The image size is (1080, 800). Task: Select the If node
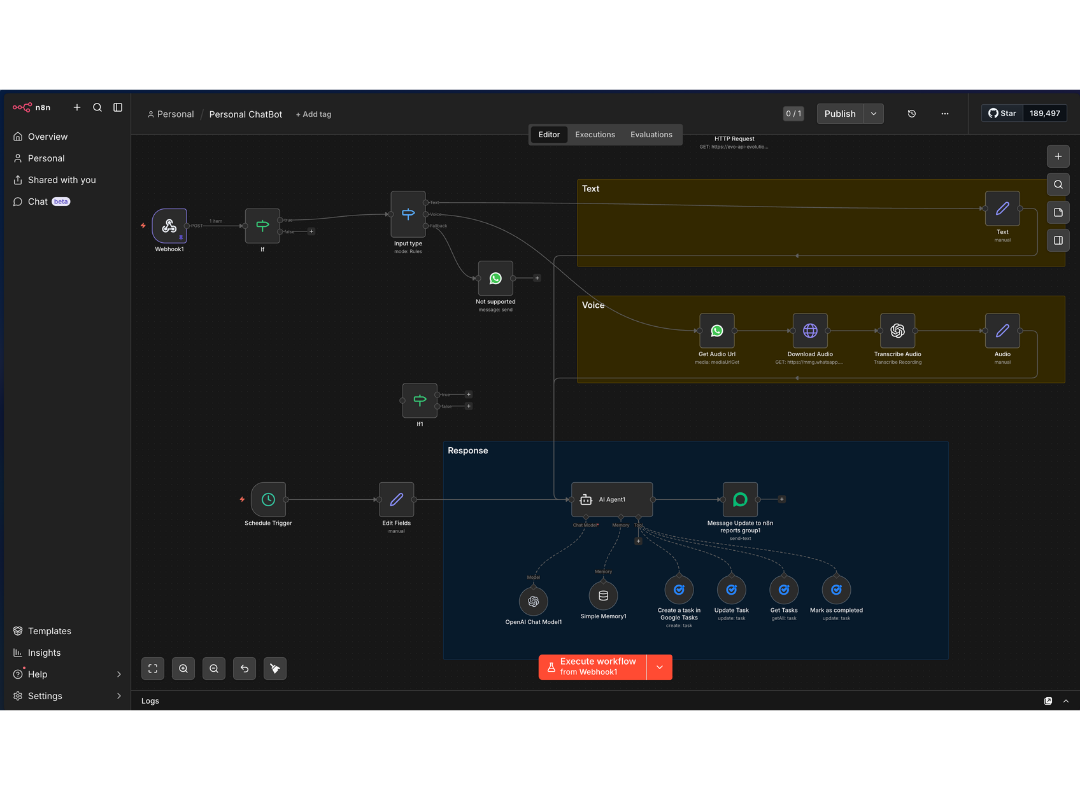262,226
